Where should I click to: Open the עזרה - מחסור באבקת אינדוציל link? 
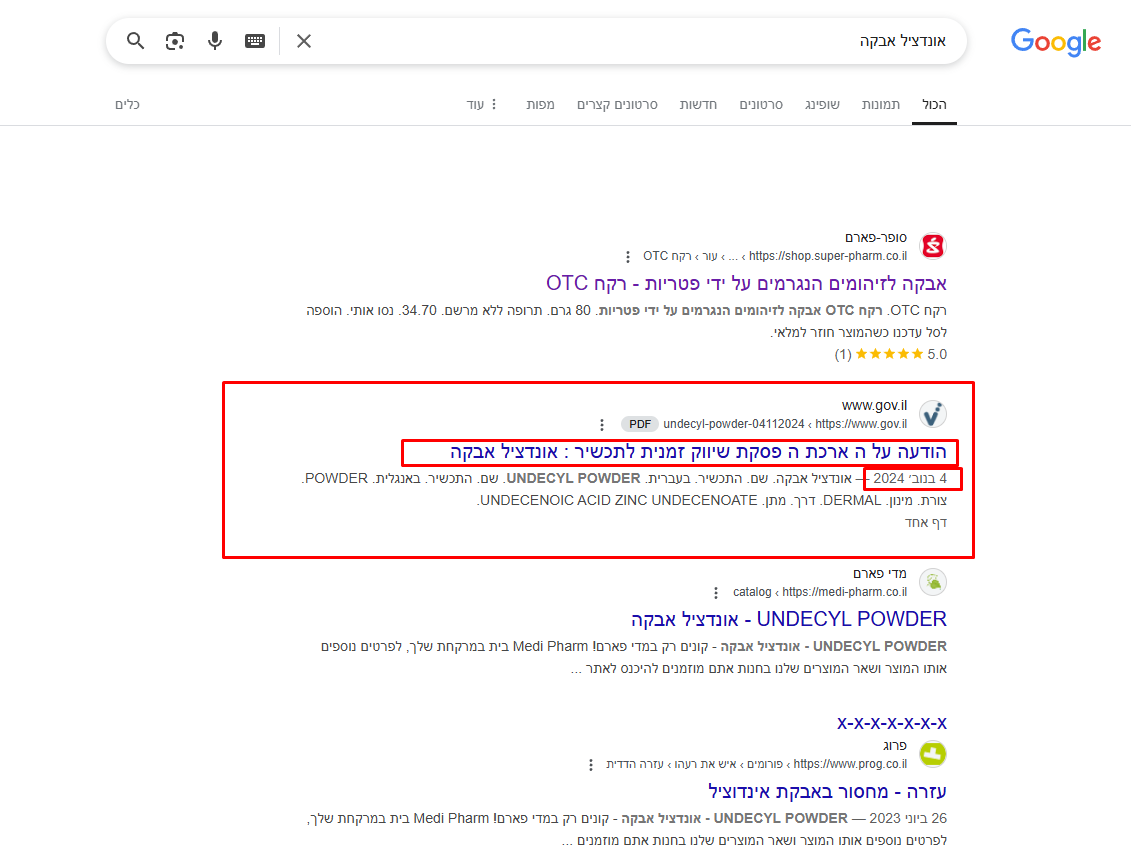(x=827, y=792)
